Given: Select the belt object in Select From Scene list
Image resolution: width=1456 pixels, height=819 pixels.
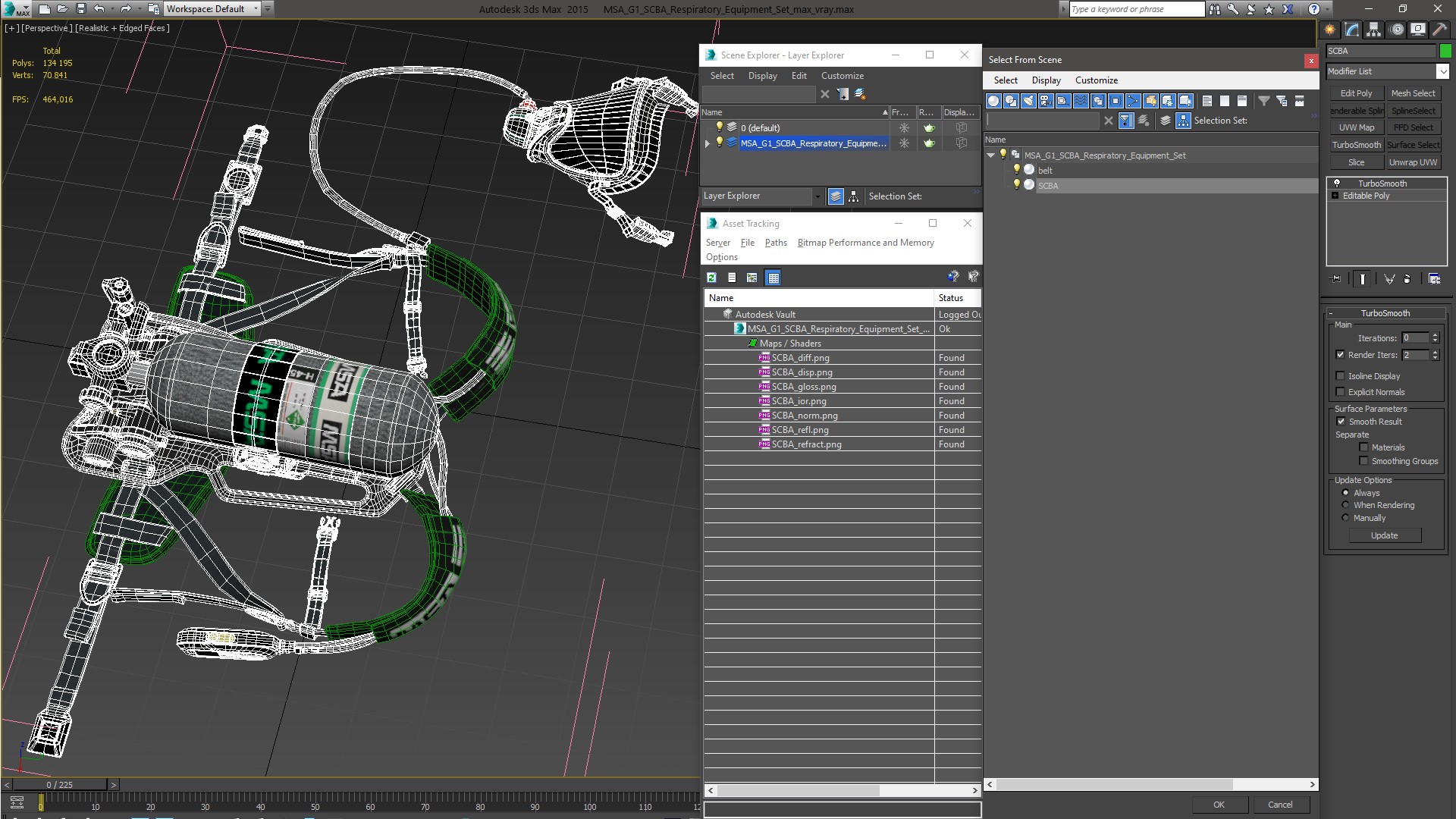Looking at the screenshot, I should (x=1045, y=171).
